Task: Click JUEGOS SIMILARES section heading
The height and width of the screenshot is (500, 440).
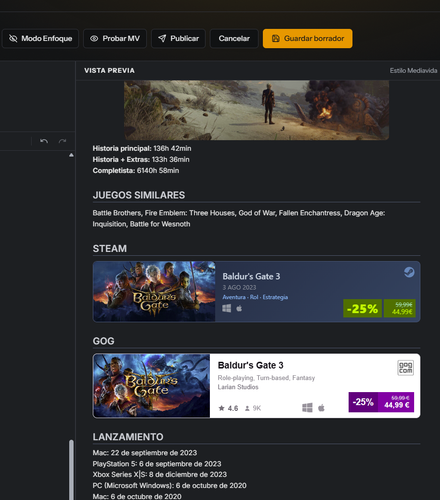Action: click(139, 195)
